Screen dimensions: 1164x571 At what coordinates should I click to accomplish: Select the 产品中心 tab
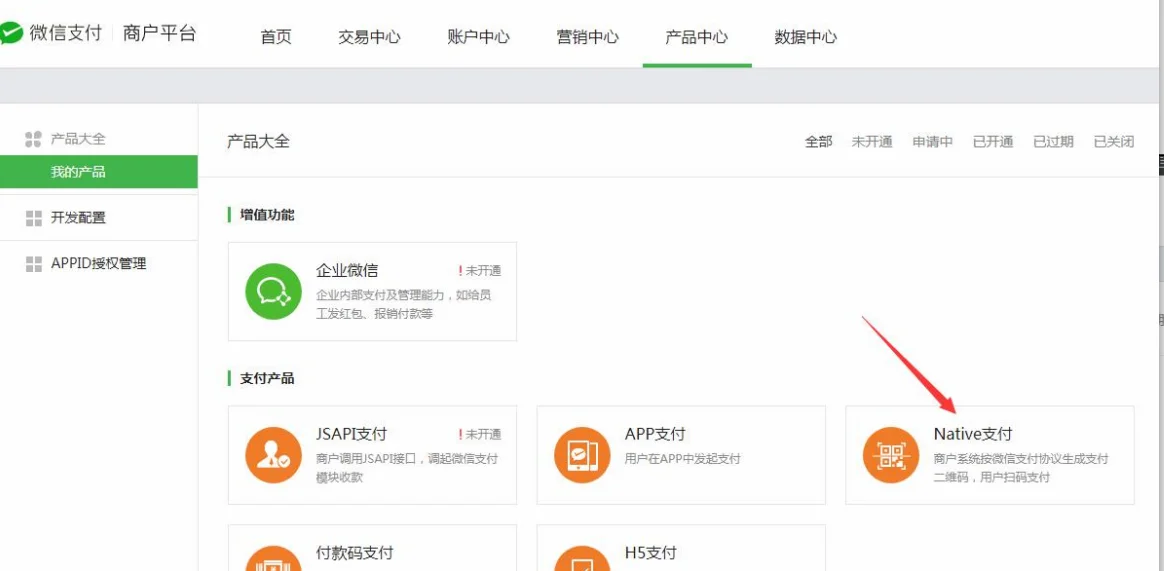[x=696, y=36]
